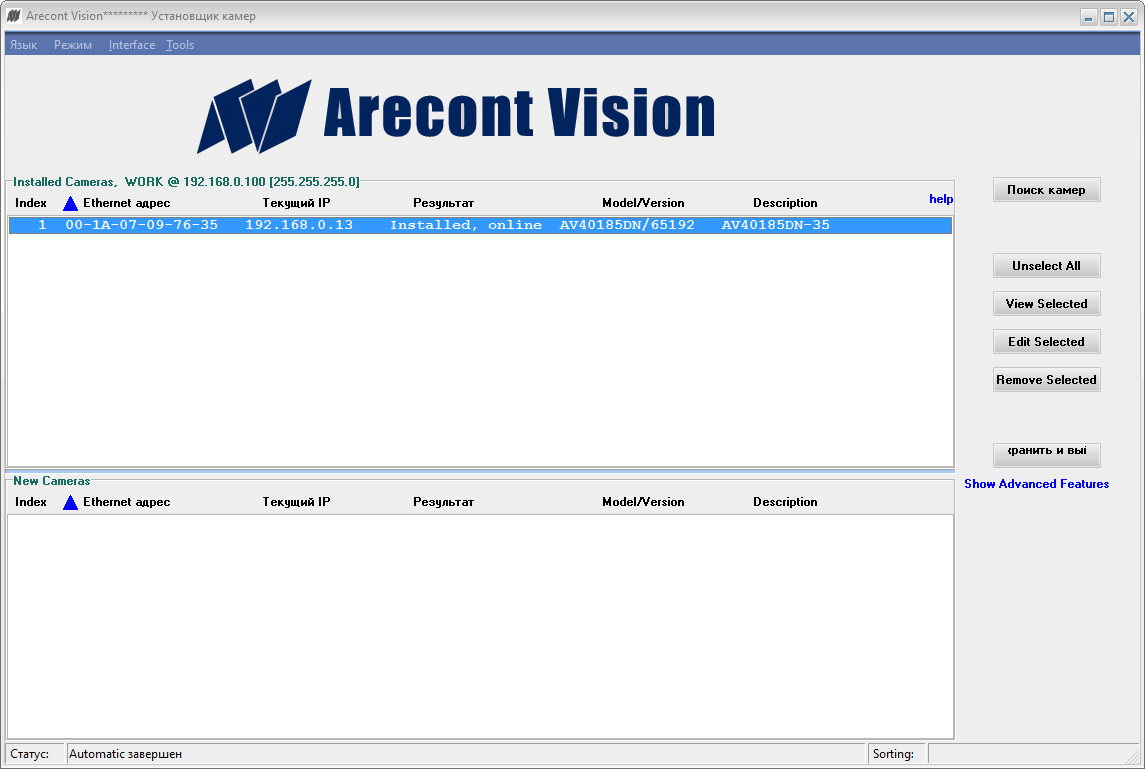Click Результат header in New Cameras
The width and height of the screenshot is (1145, 769).
tap(443, 502)
